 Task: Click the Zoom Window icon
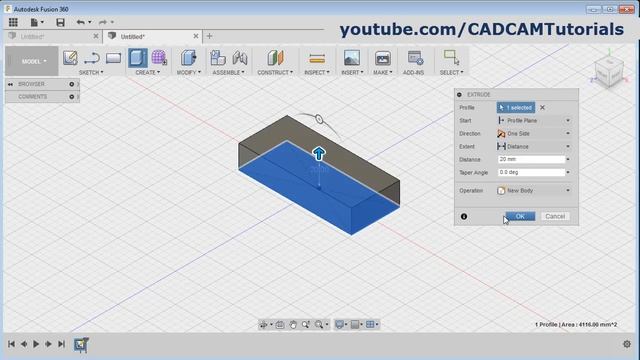click(x=306, y=324)
